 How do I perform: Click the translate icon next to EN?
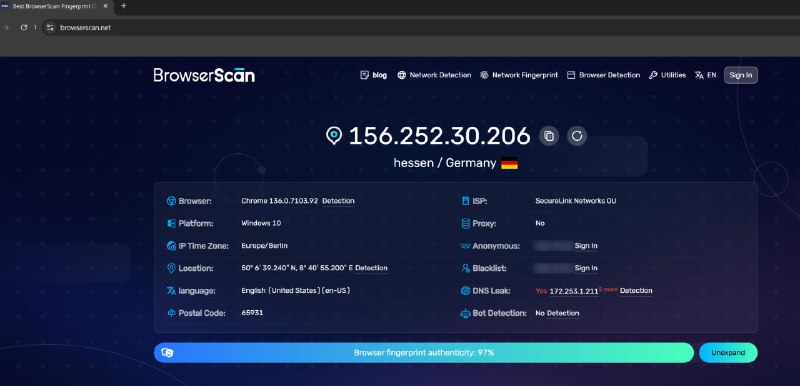click(699, 75)
